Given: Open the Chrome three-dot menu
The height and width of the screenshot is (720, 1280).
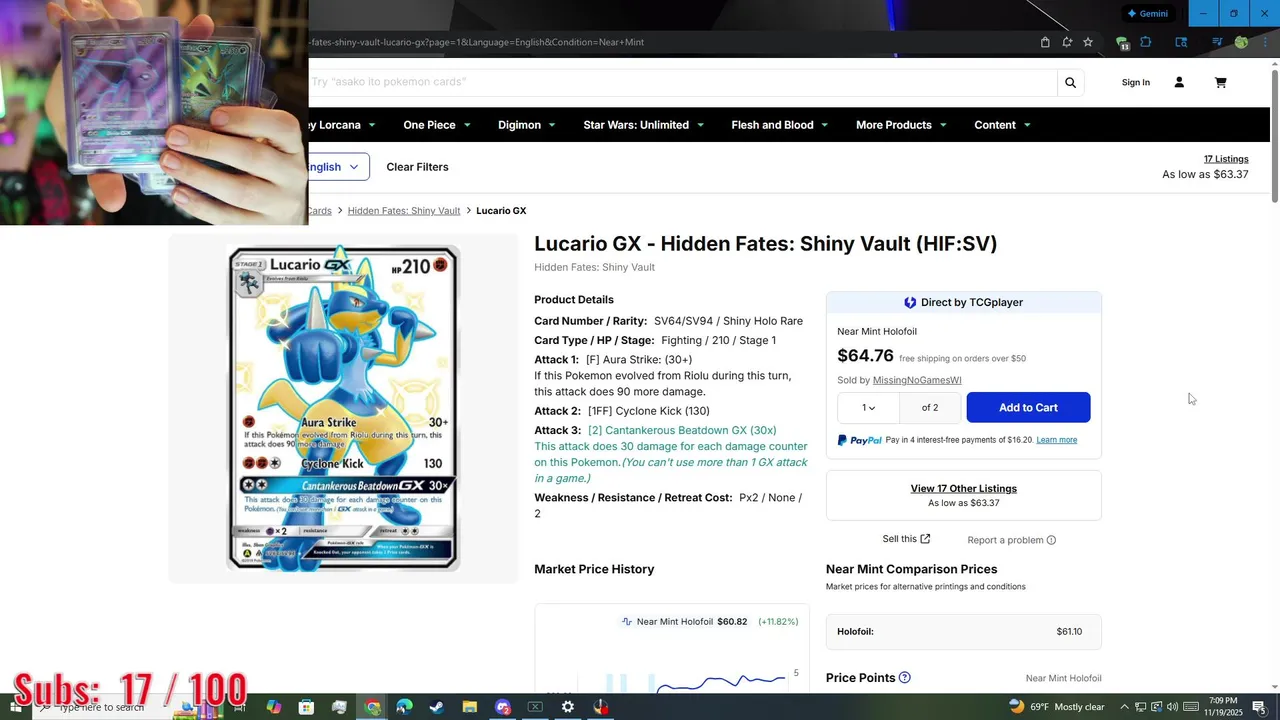Looking at the screenshot, I should coord(1265,42).
